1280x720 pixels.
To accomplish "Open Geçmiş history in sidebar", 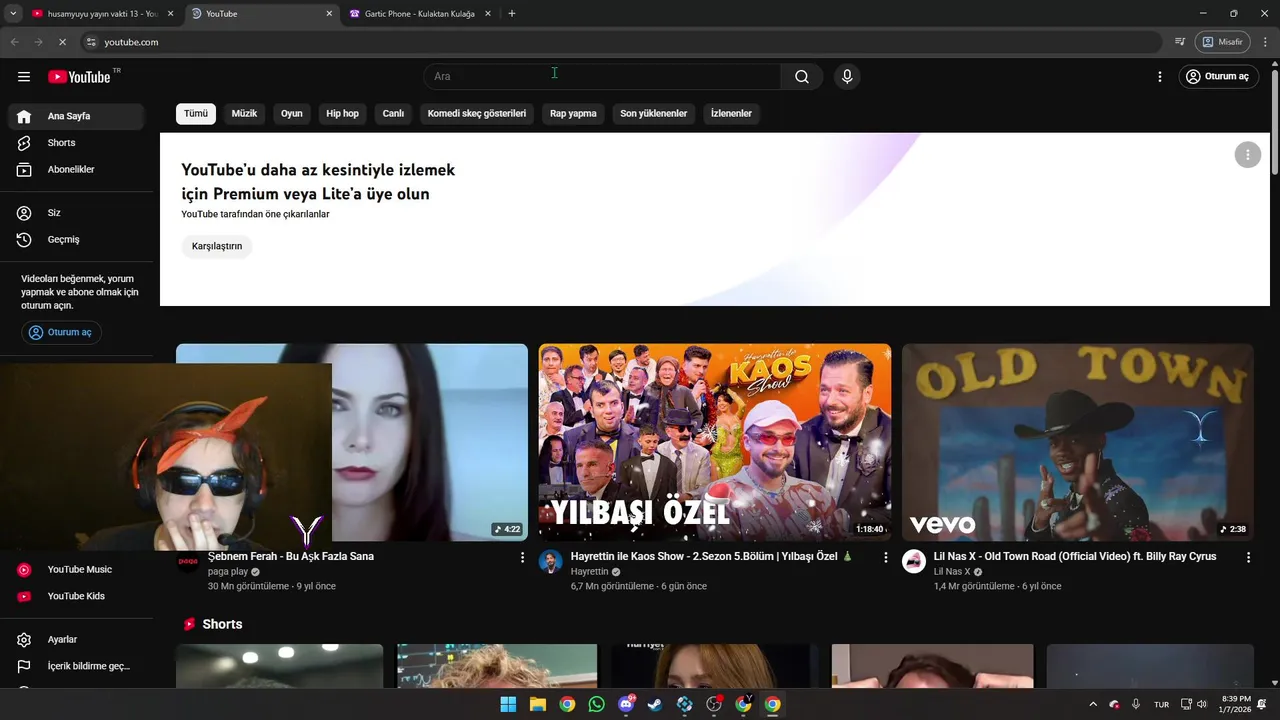I will click(76, 240).
